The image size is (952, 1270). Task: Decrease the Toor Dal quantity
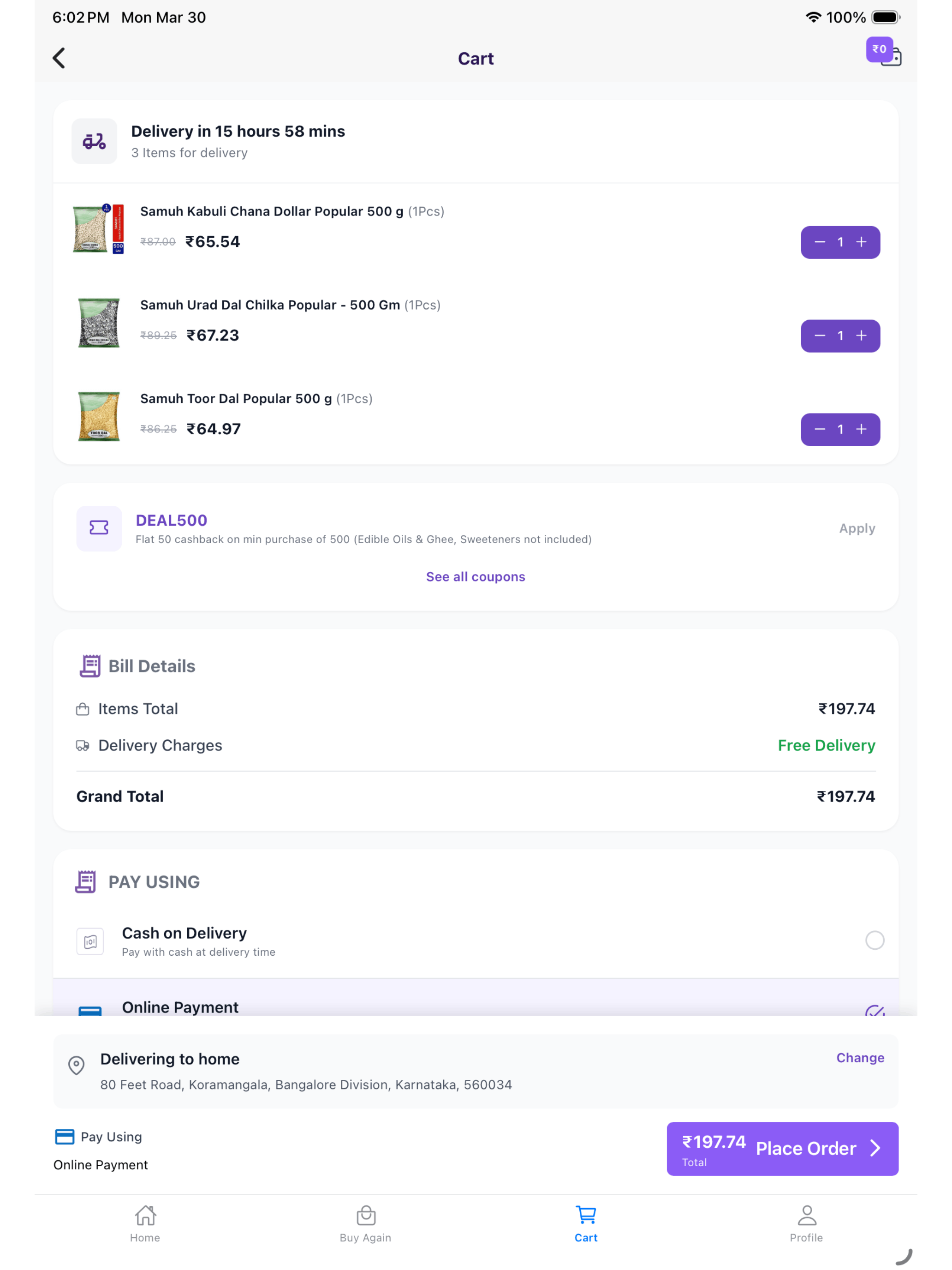[x=820, y=430]
